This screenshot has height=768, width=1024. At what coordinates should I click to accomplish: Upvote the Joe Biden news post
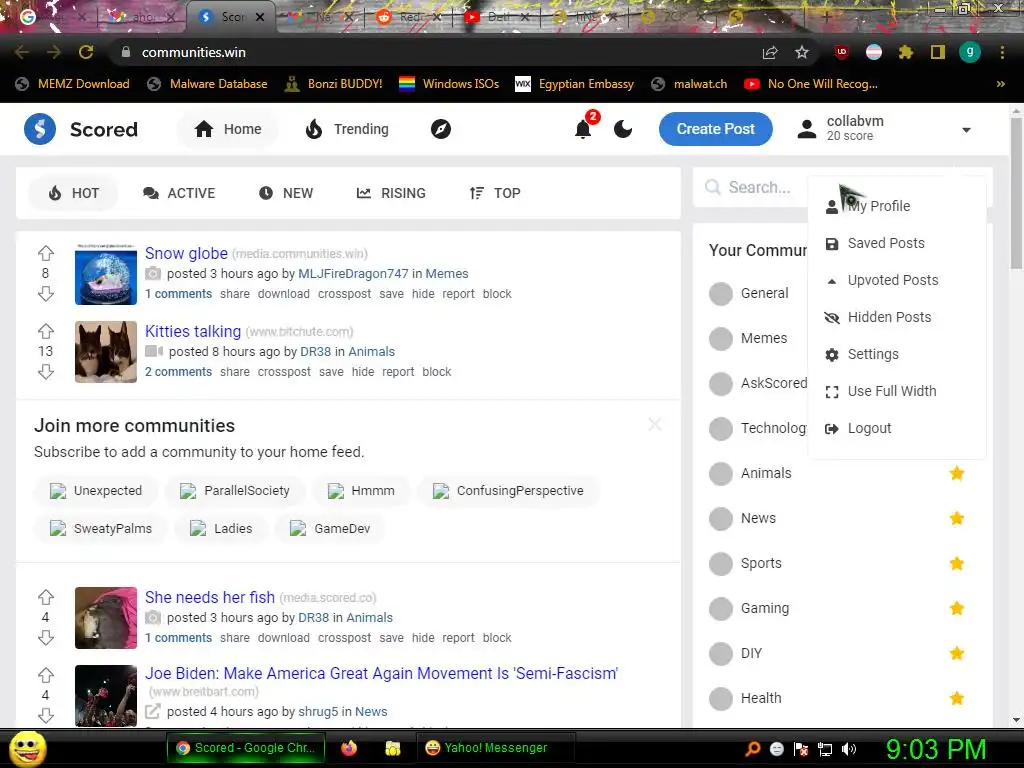(x=46, y=675)
